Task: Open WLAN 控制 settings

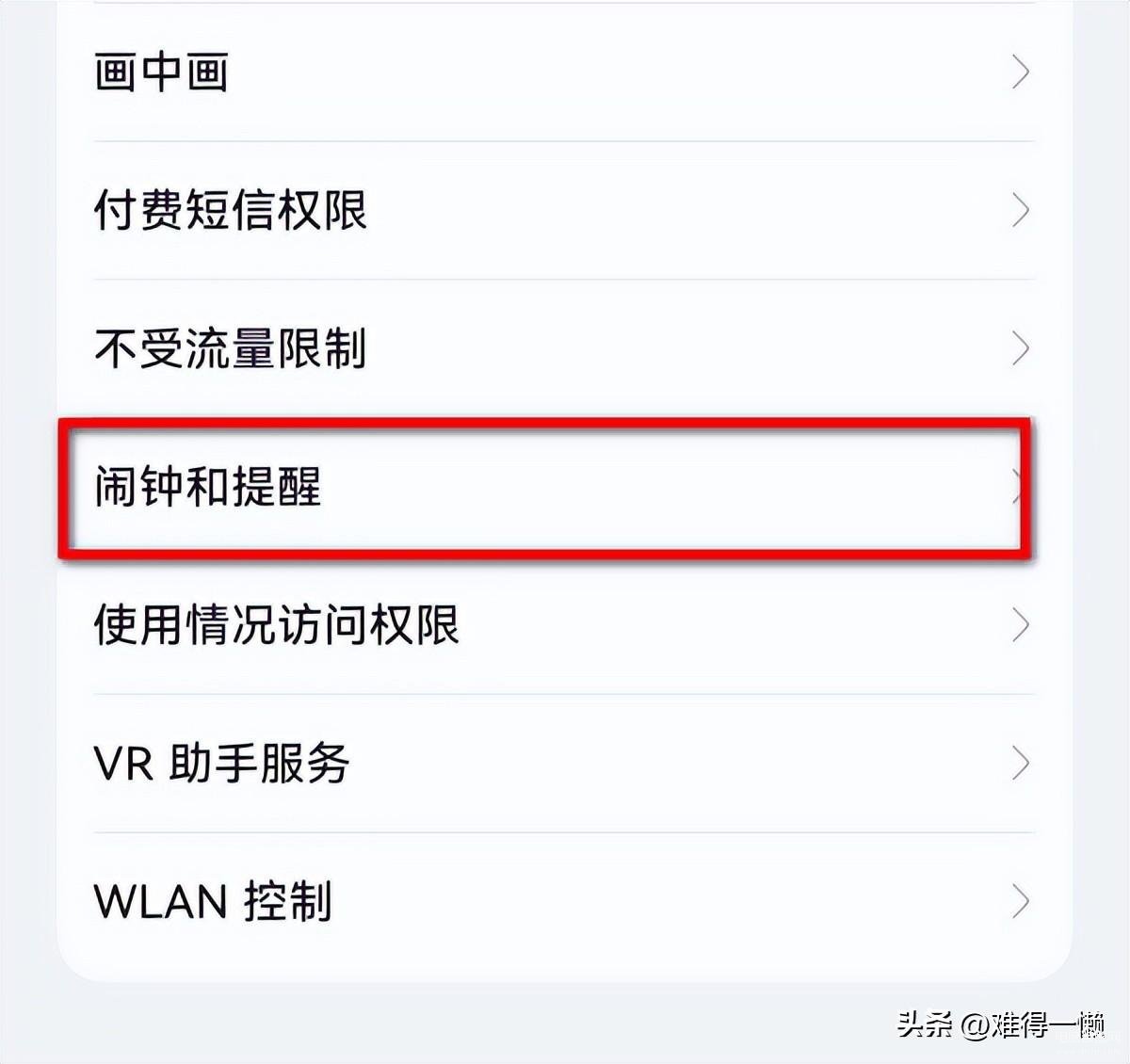Action: (x=564, y=901)
